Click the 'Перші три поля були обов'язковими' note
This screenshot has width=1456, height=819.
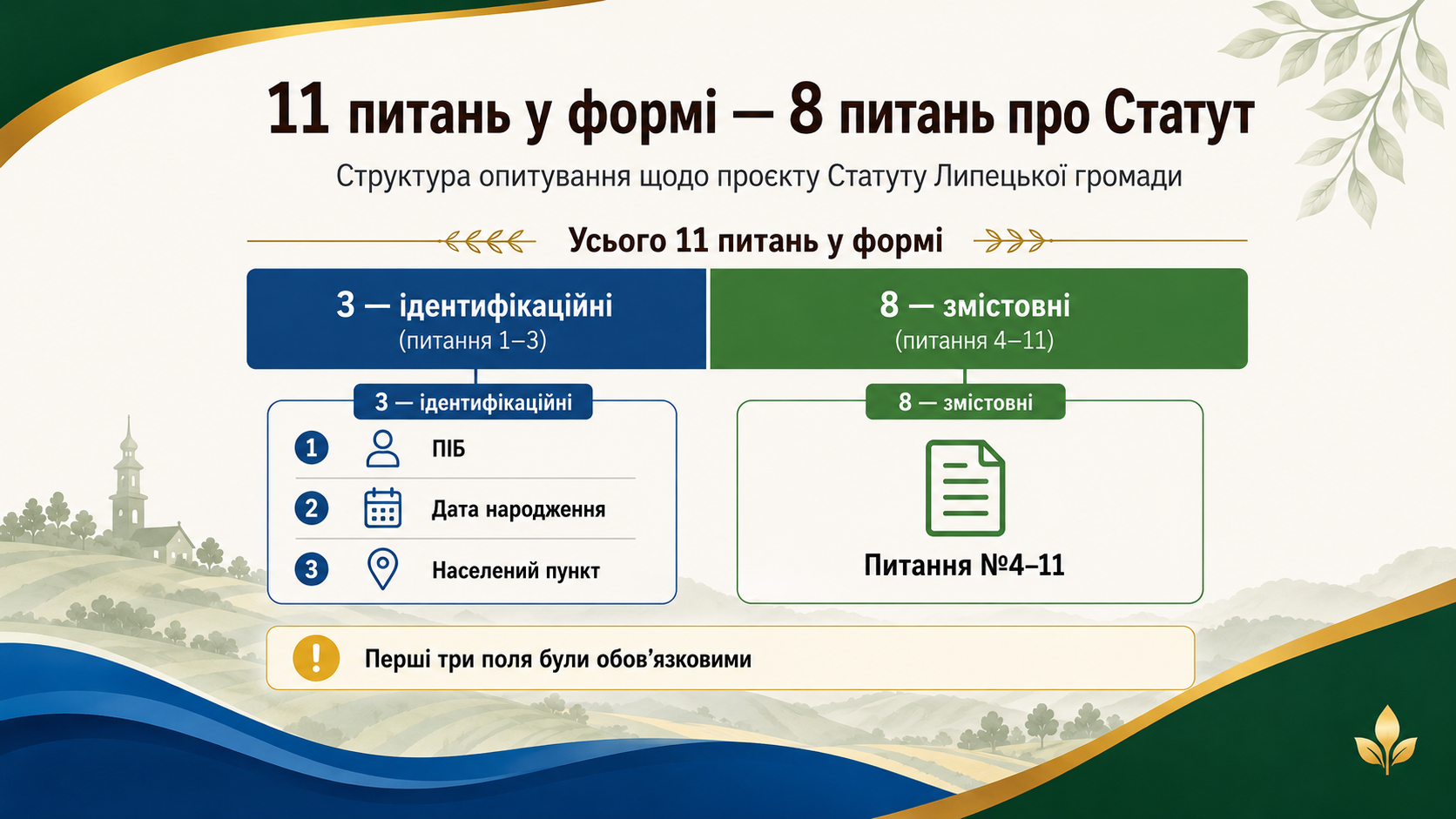click(x=557, y=659)
